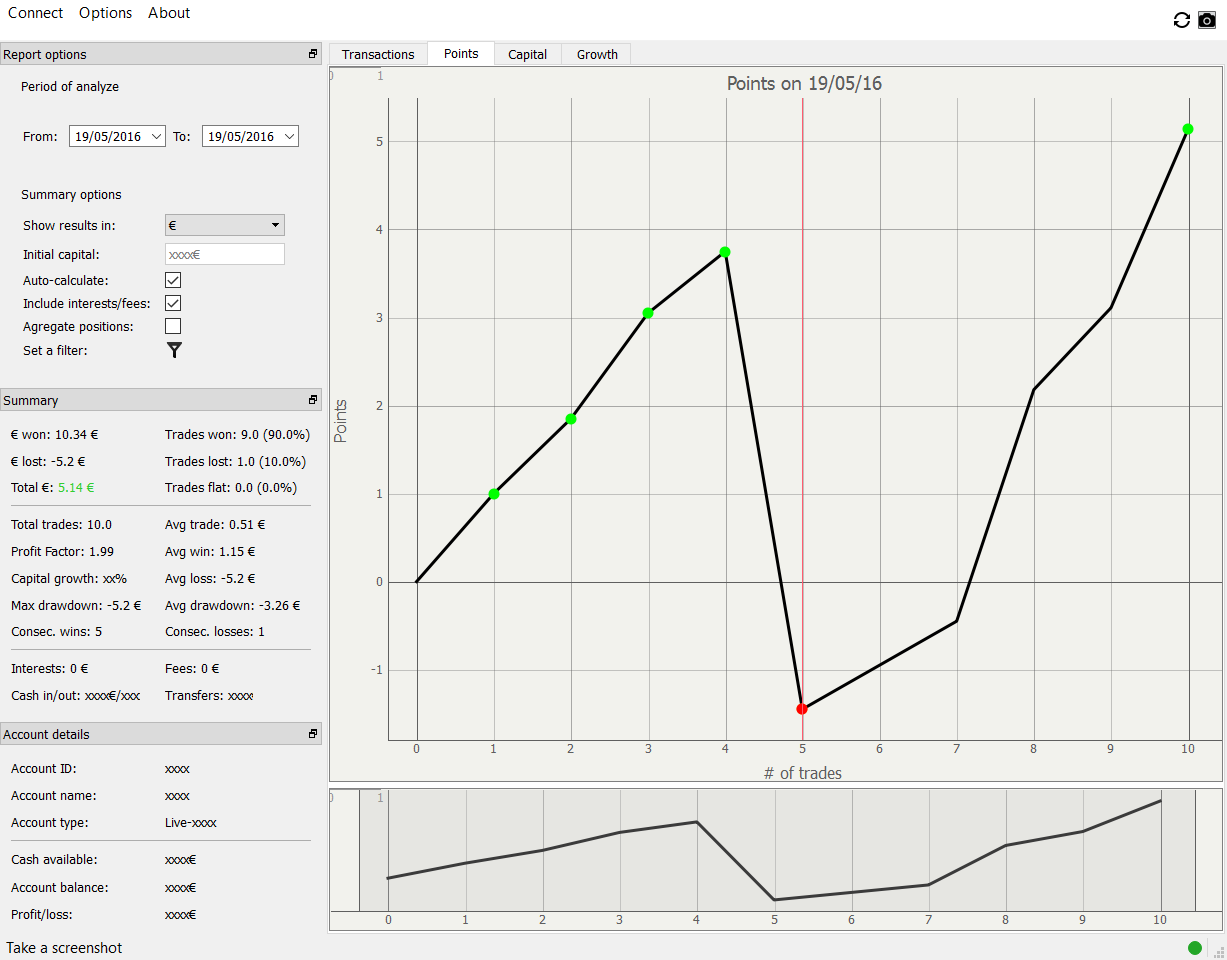Open the Connect menu
The image size is (1227, 960).
coord(35,13)
